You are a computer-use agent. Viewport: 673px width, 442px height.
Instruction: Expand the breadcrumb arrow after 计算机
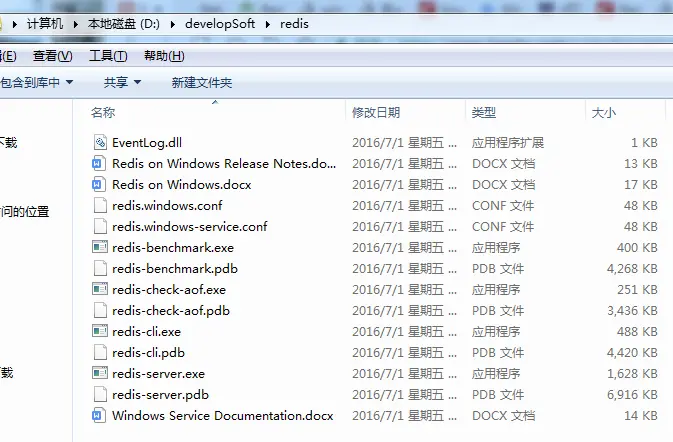(76, 24)
